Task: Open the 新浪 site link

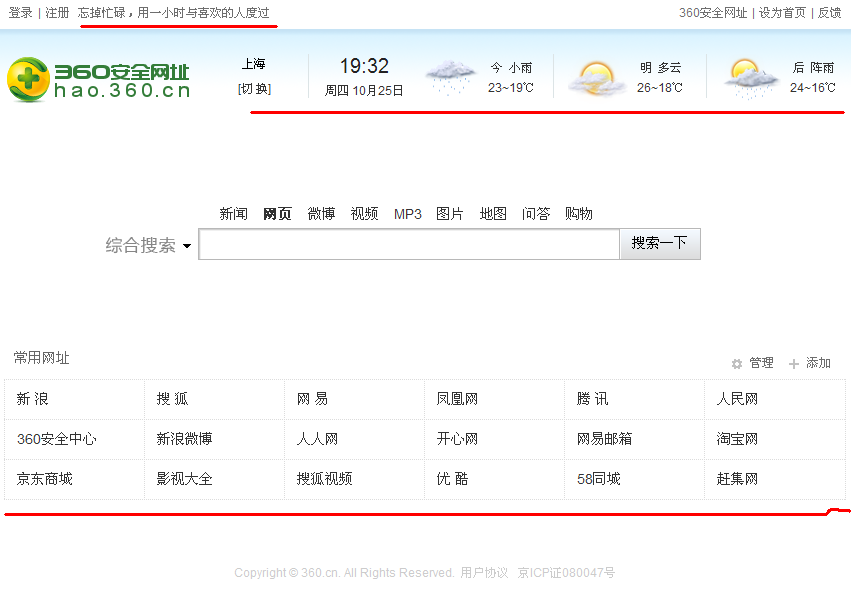Action: coord(32,399)
